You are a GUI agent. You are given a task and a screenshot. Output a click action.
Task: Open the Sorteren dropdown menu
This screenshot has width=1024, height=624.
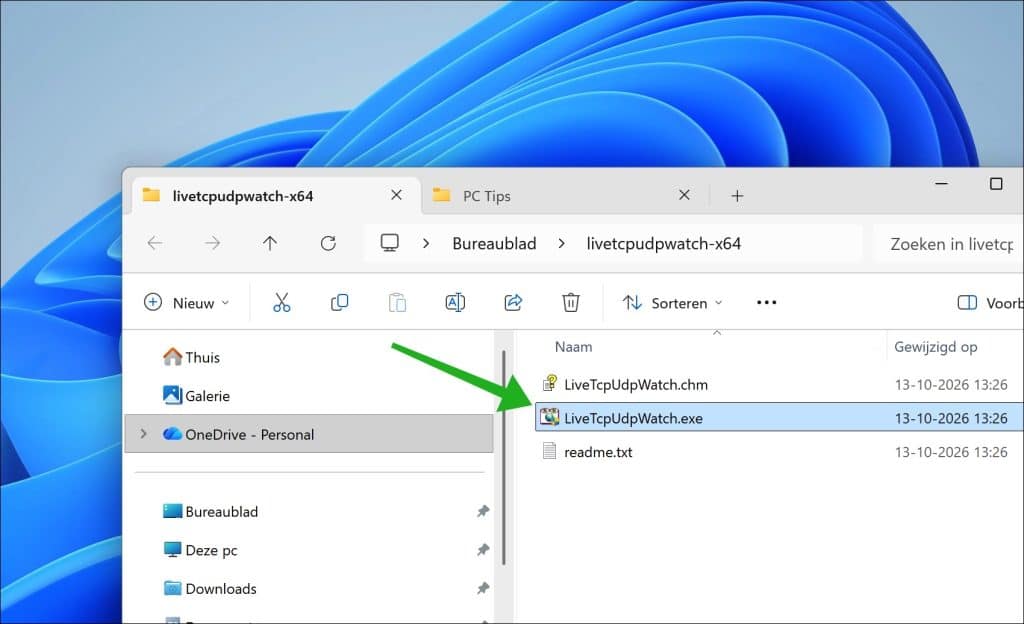coord(673,303)
